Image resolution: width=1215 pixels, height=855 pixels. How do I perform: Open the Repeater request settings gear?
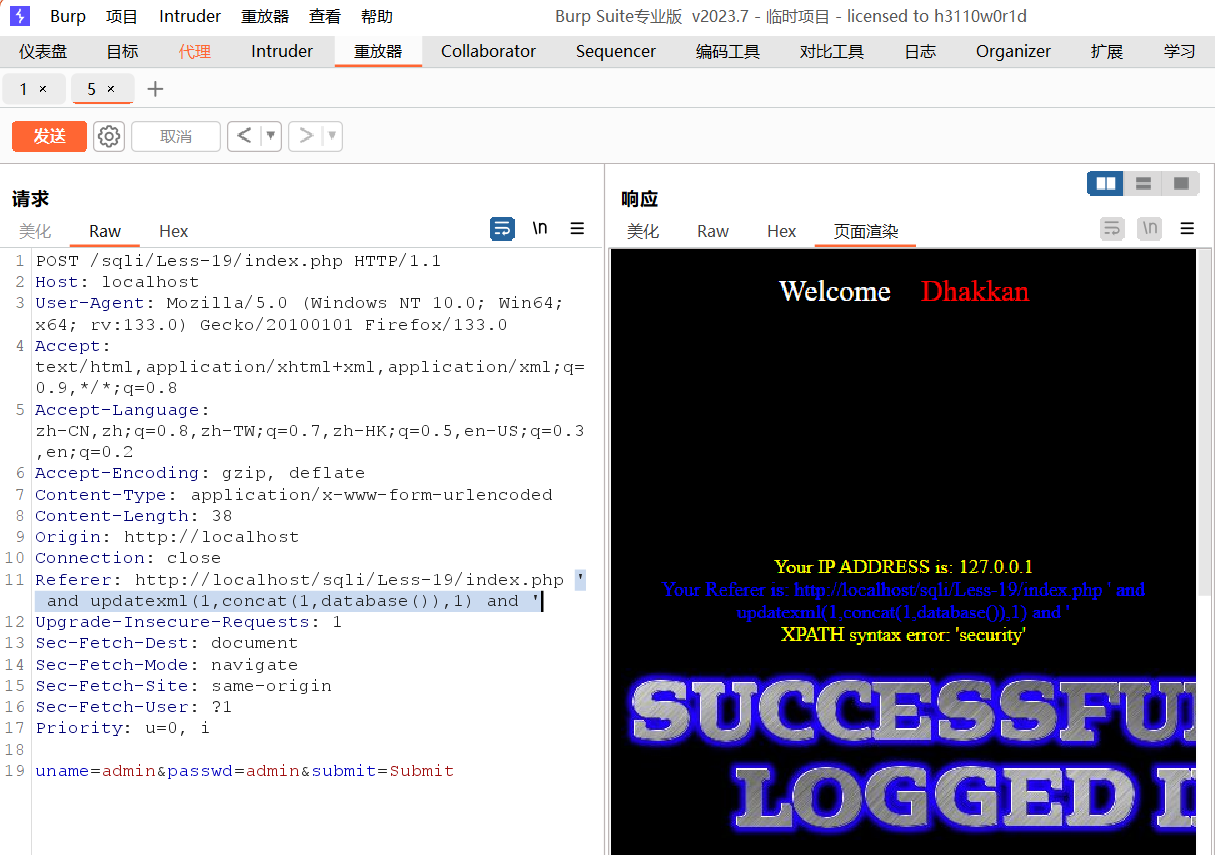point(109,136)
